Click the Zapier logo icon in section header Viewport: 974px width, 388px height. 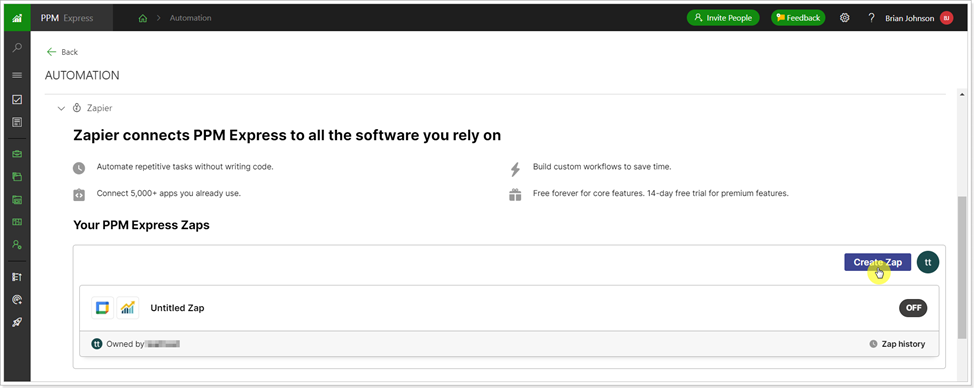[77, 108]
